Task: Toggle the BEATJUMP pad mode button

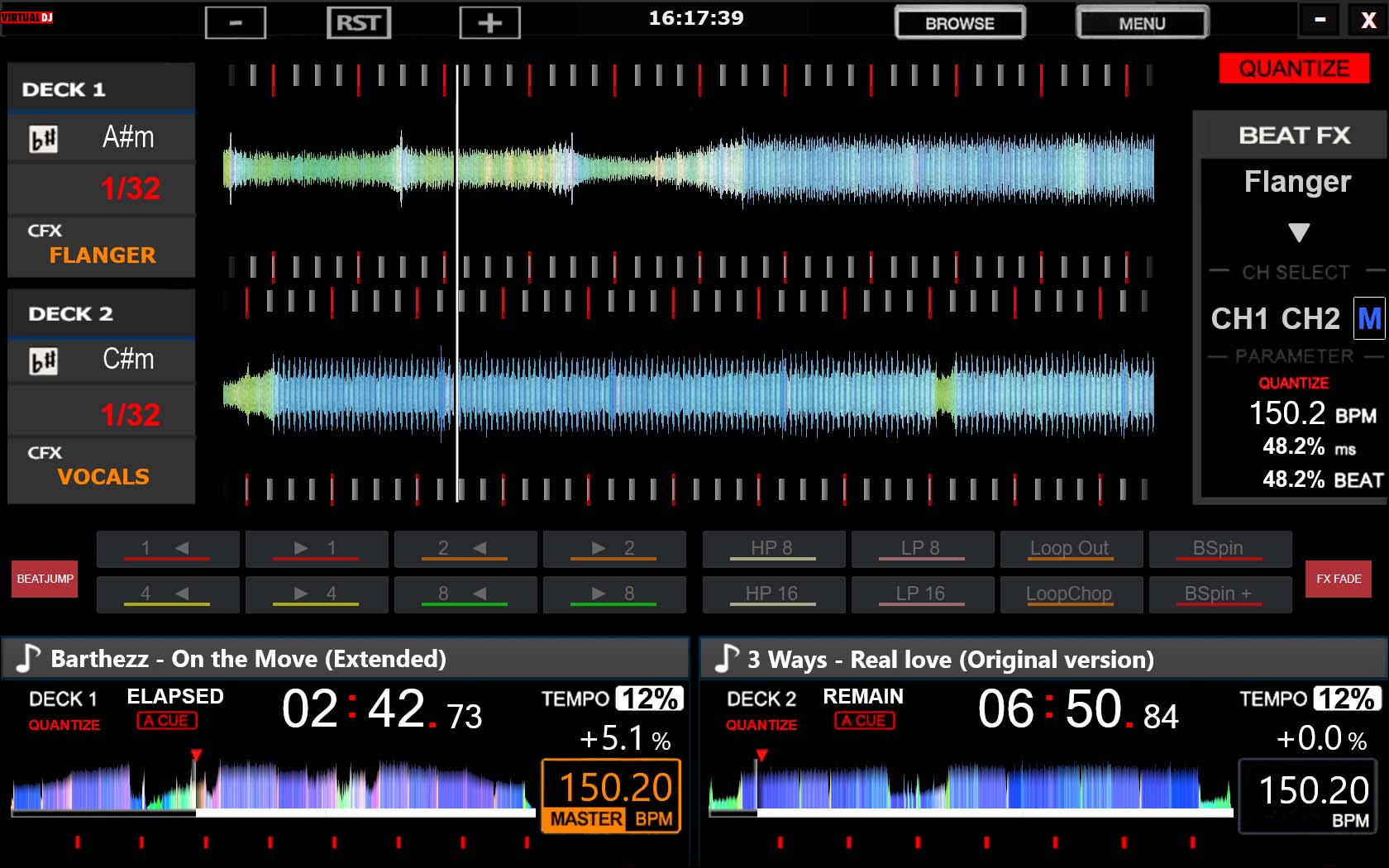Action: coord(45,579)
